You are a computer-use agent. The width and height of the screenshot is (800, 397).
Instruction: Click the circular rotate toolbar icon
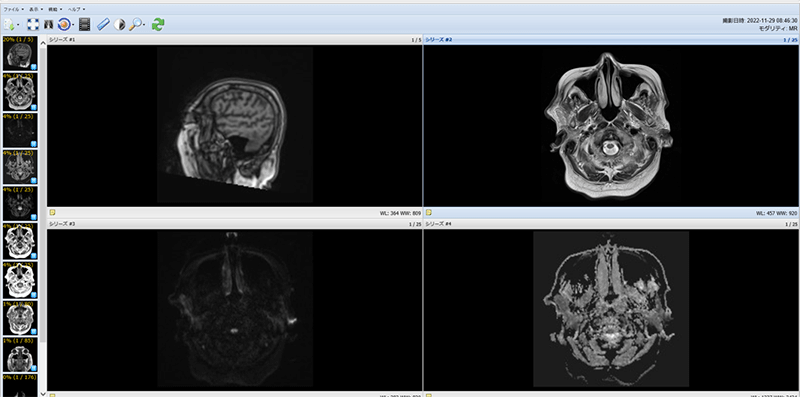click(x=64, y=24)
